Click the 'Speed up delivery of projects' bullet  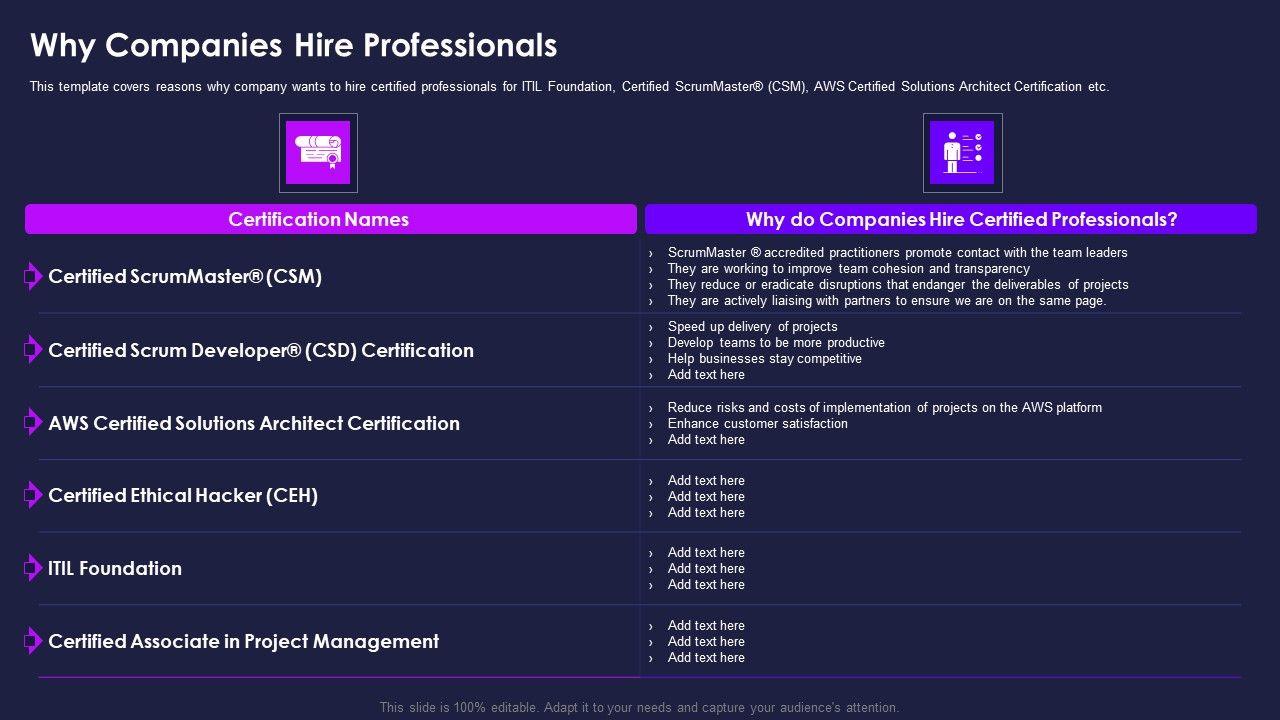pyautogui.click(x=752, y=327)
